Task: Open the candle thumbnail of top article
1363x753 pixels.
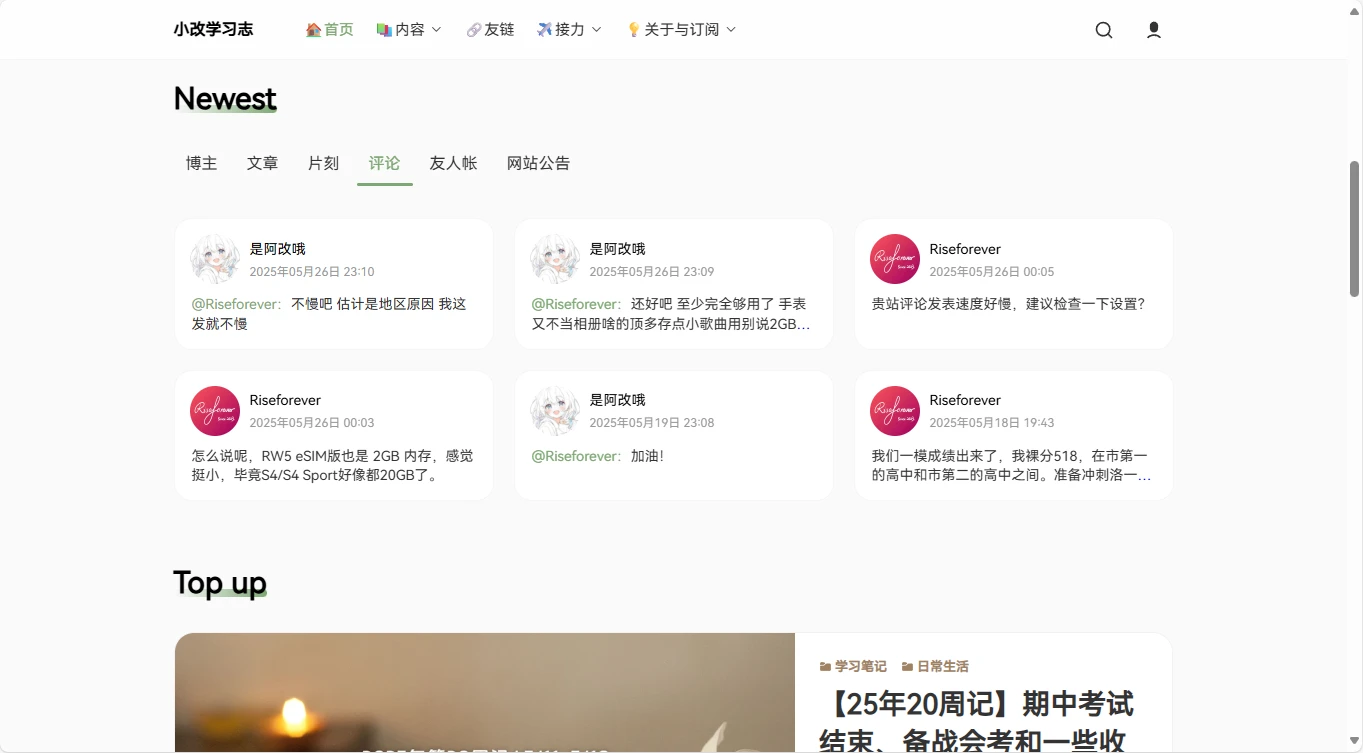Action: point(485,693)
